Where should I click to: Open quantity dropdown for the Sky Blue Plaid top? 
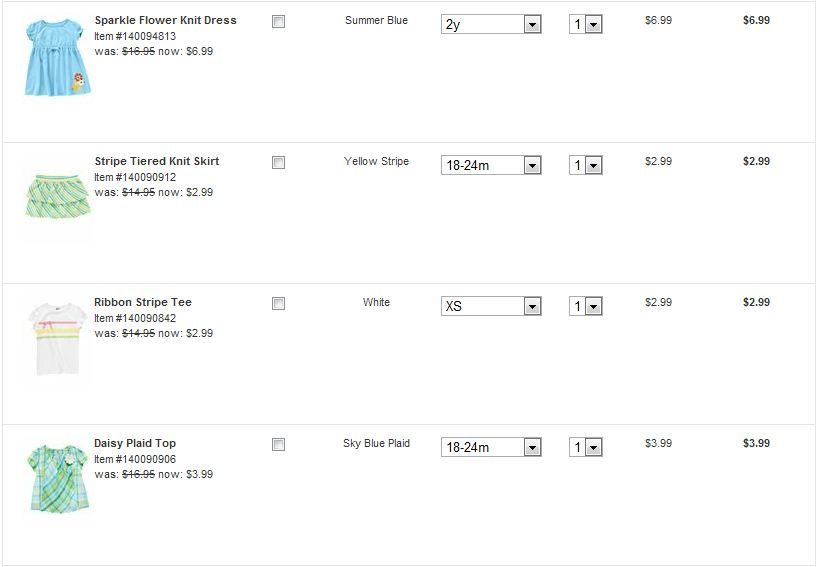[586, 447]
